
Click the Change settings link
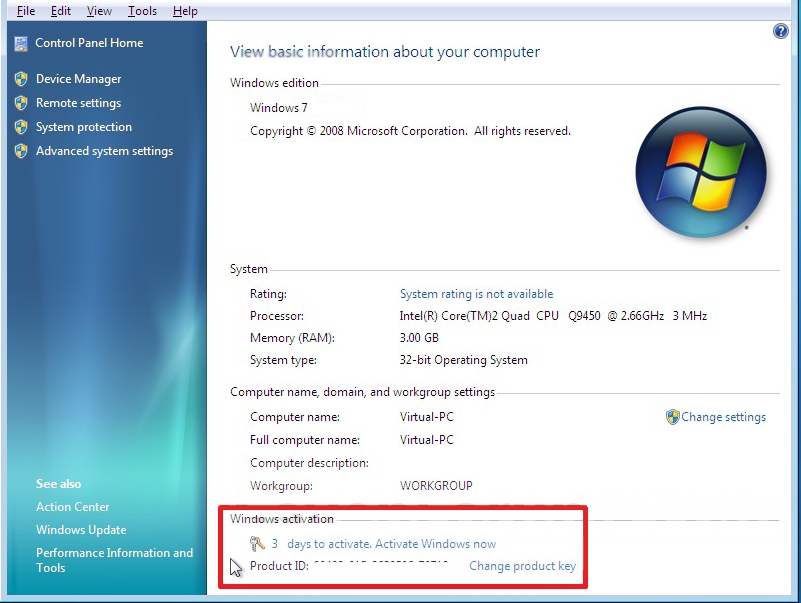[723, 417]
